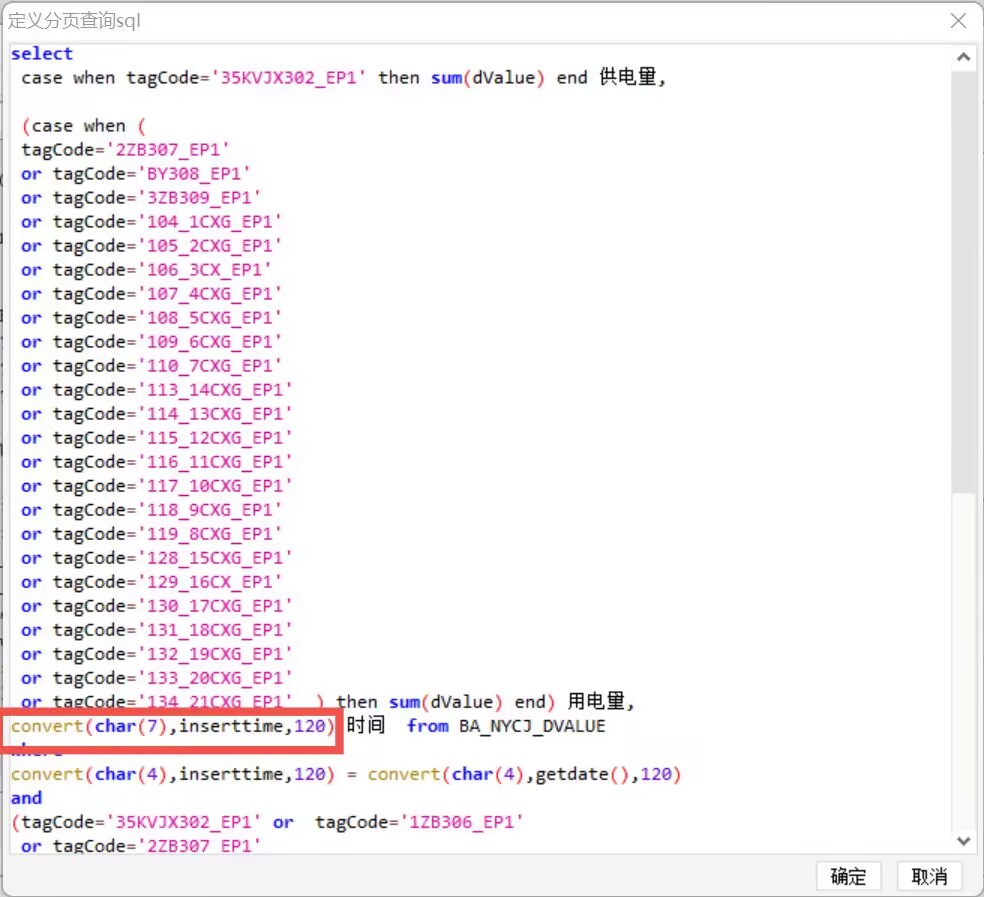Close the 定义分页查询sql dialog
984x897 pixels.
click(958, 21)
